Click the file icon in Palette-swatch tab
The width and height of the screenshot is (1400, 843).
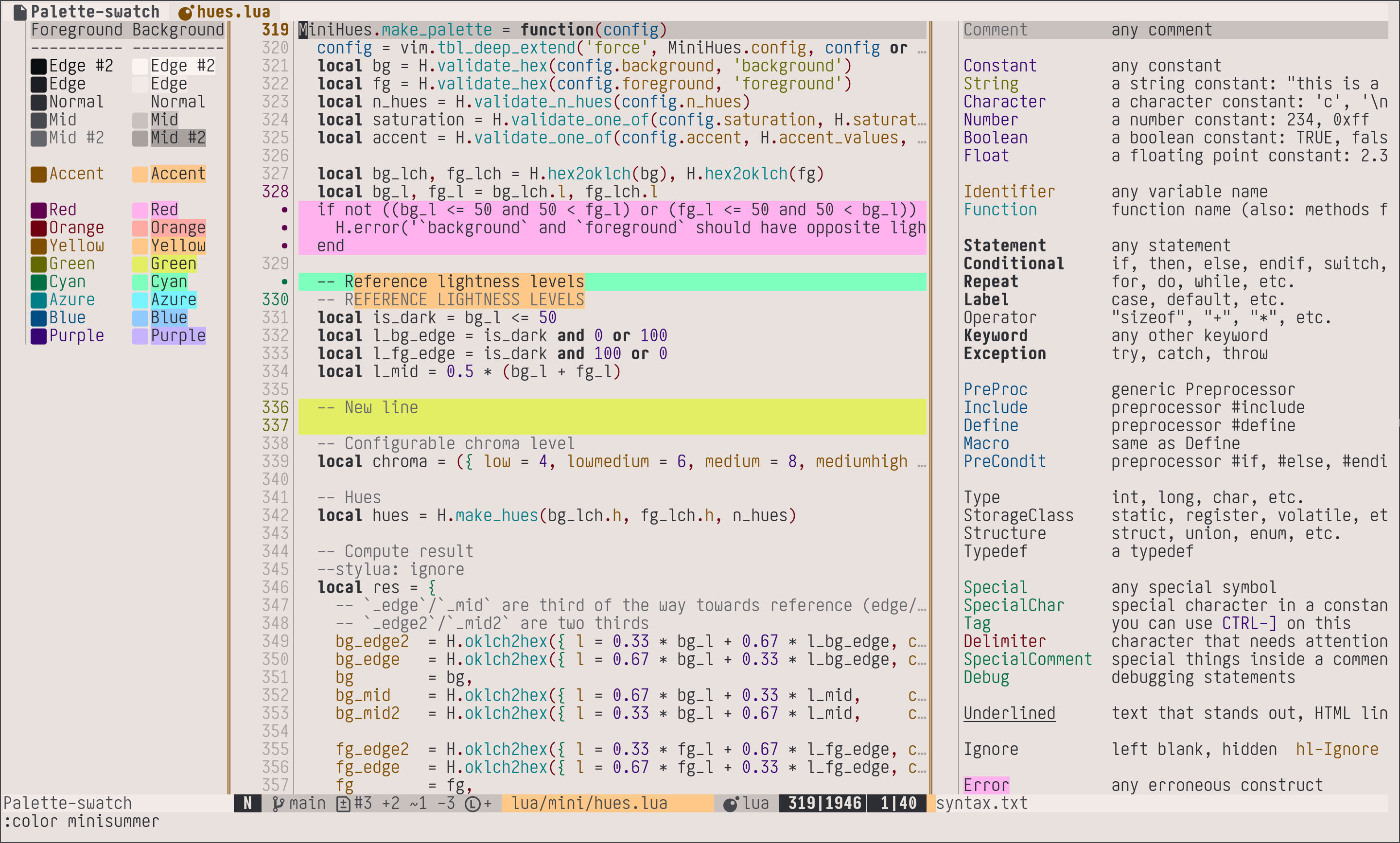(x=20, y=12)
